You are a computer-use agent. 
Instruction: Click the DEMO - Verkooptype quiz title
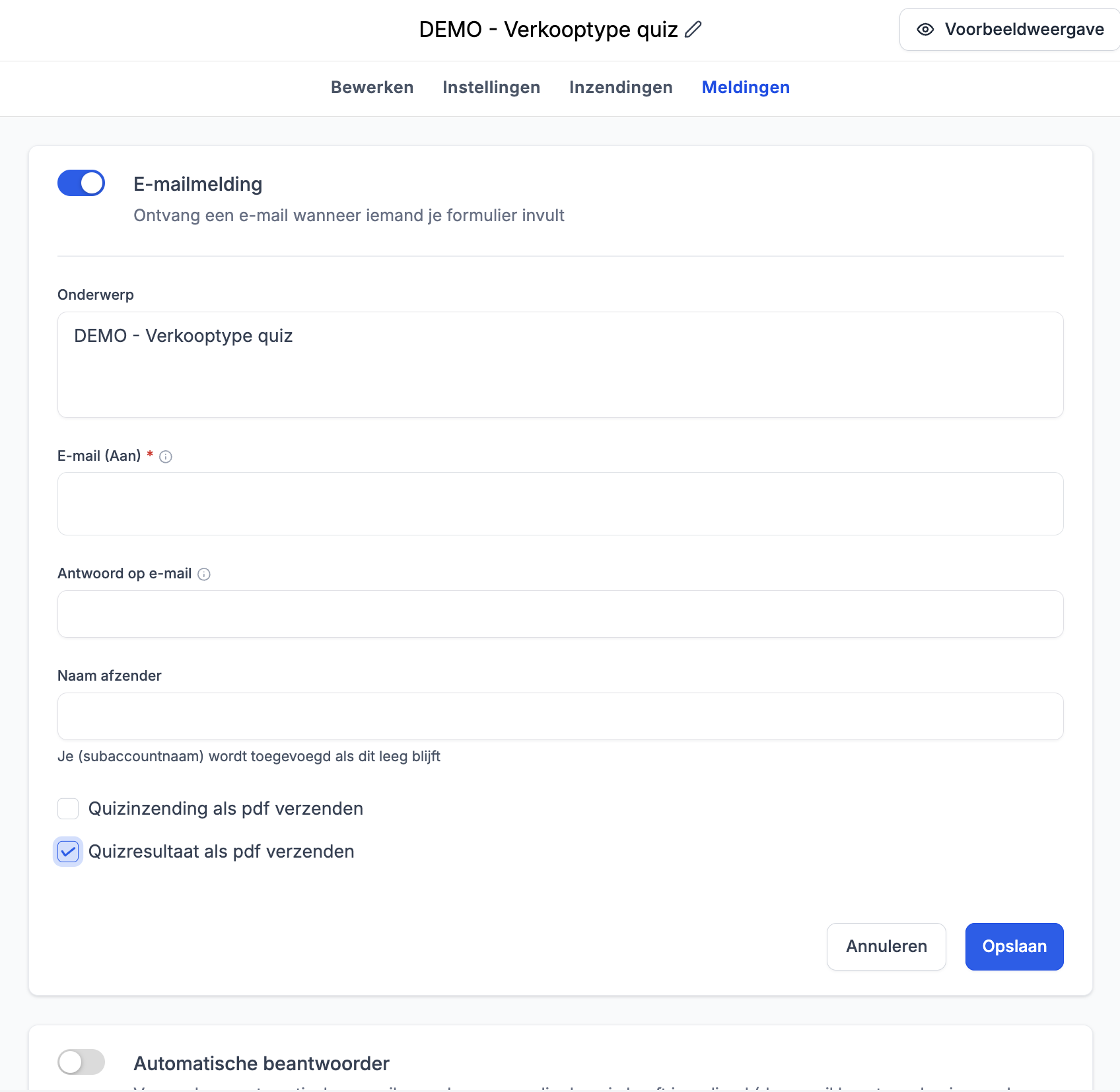point(548,30)
